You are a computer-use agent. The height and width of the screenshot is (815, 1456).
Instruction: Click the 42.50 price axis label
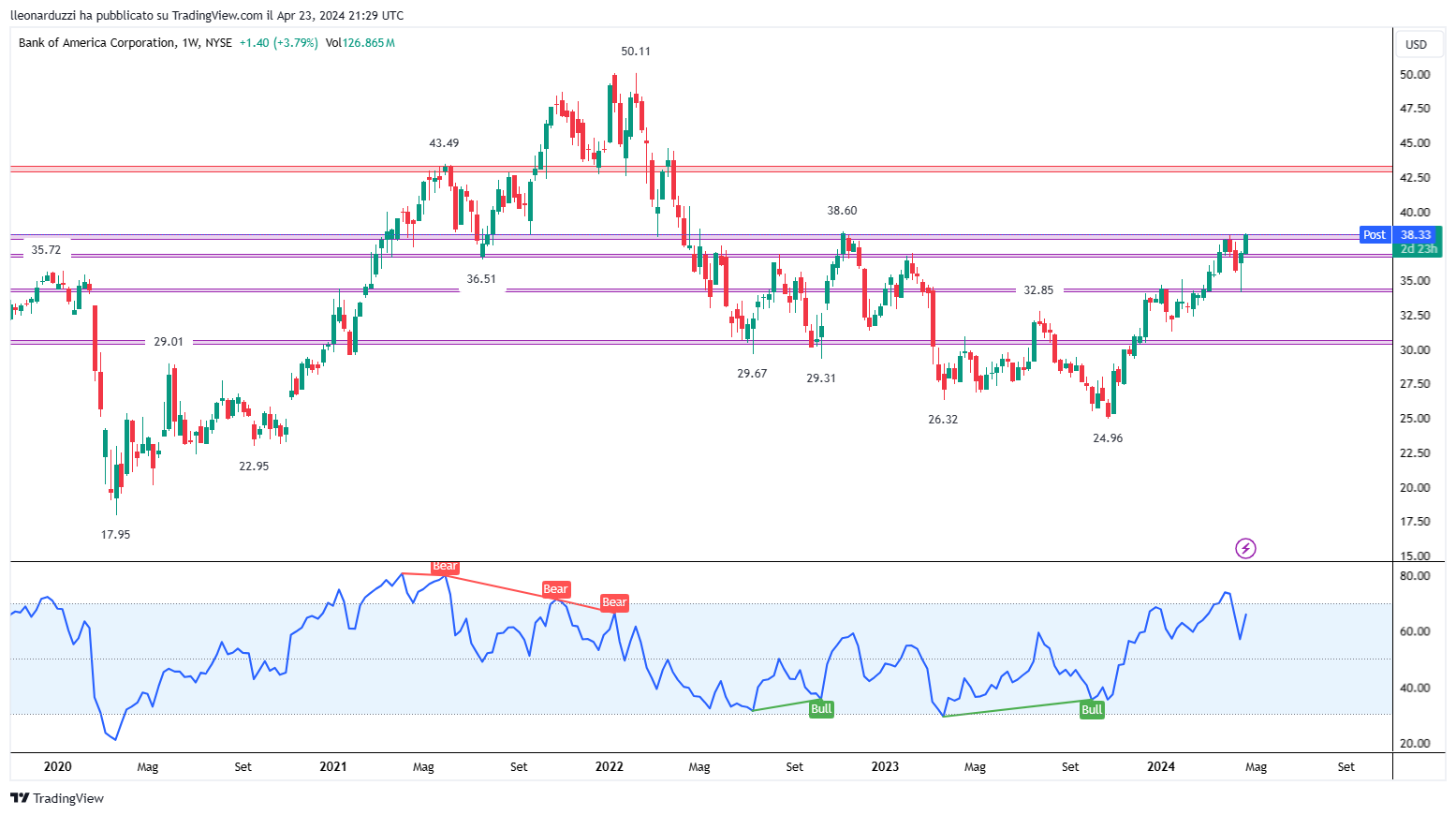pyautogui.click(x=1415, y=177)
